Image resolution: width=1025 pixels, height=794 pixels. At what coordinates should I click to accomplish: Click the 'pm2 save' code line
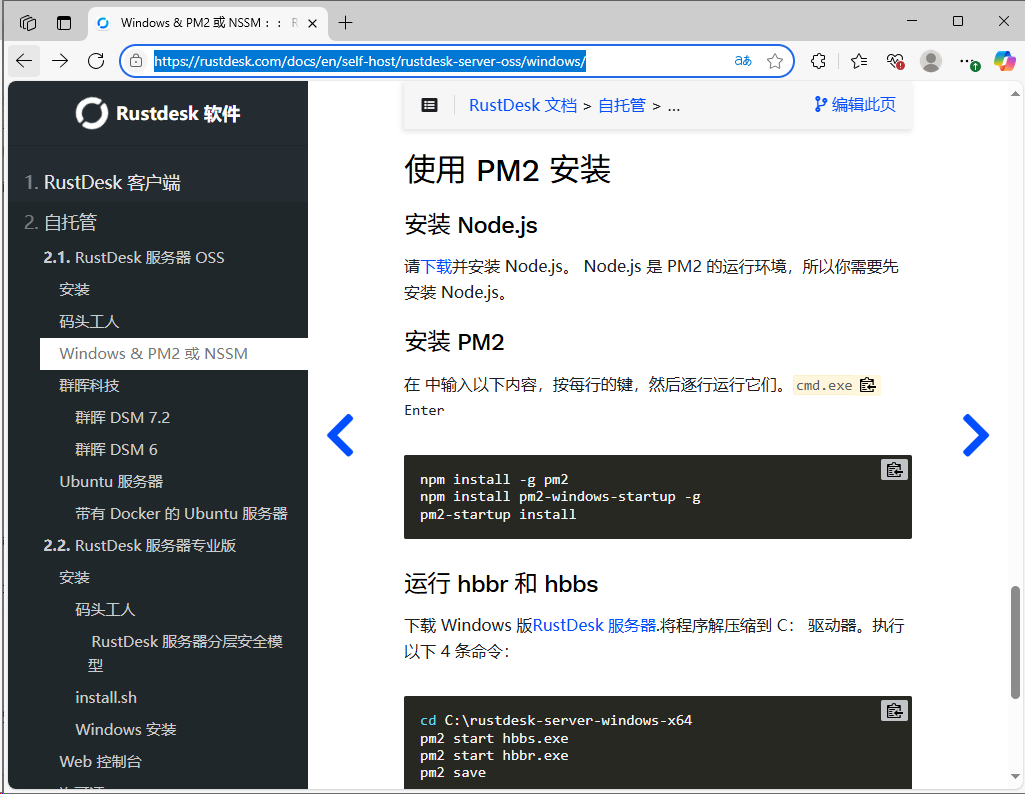(x=453, y=773)
